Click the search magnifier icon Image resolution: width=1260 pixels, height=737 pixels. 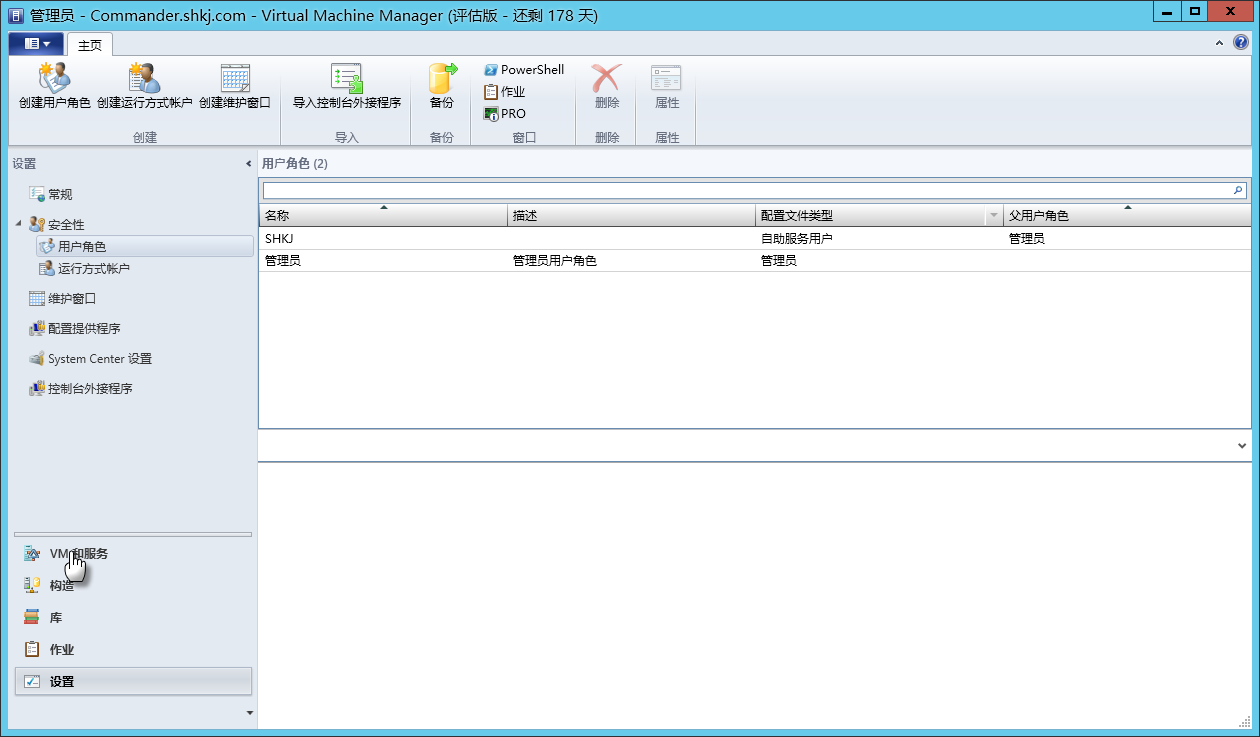(1239, 190)
